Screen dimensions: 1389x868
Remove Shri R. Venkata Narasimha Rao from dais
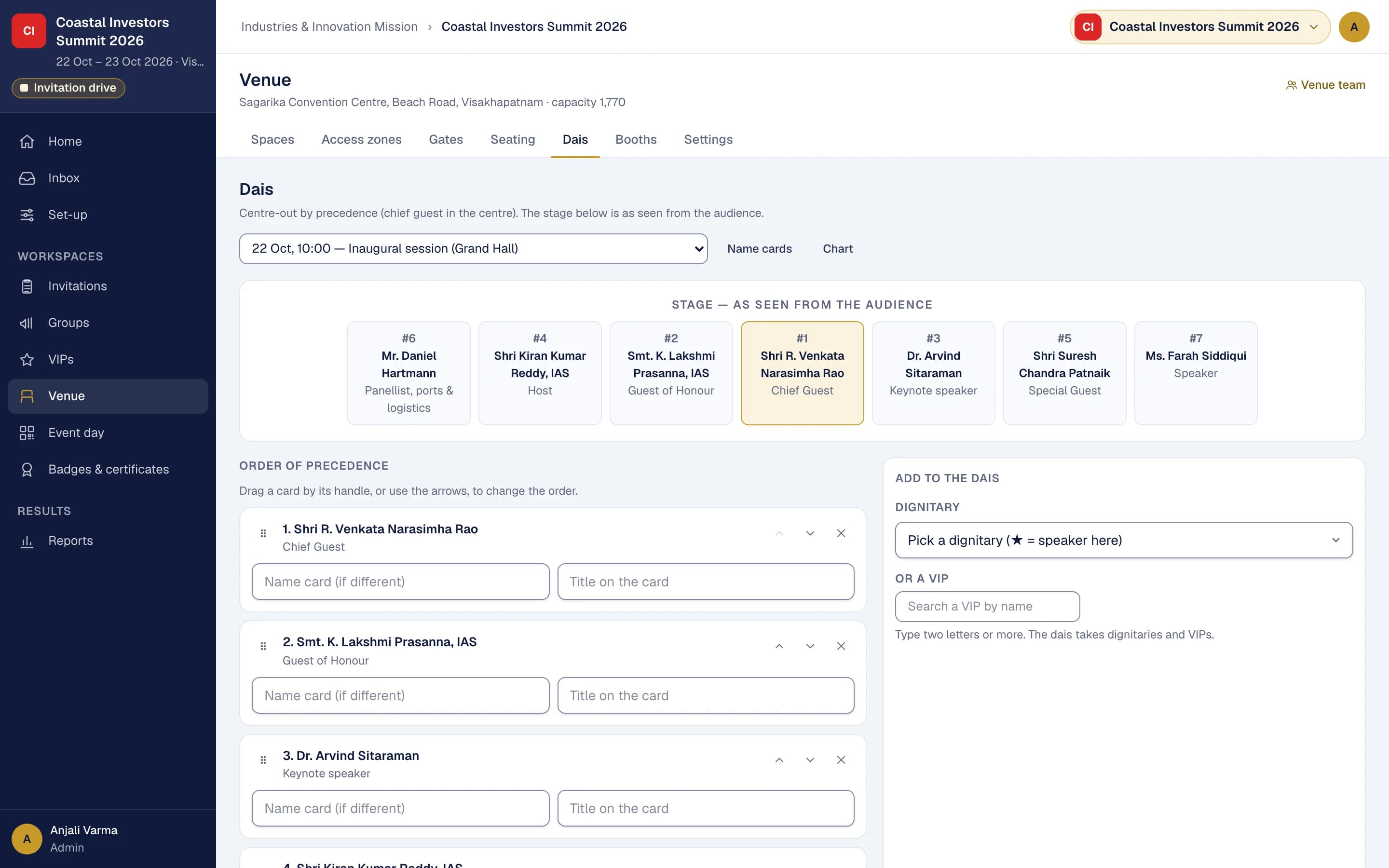841,533
